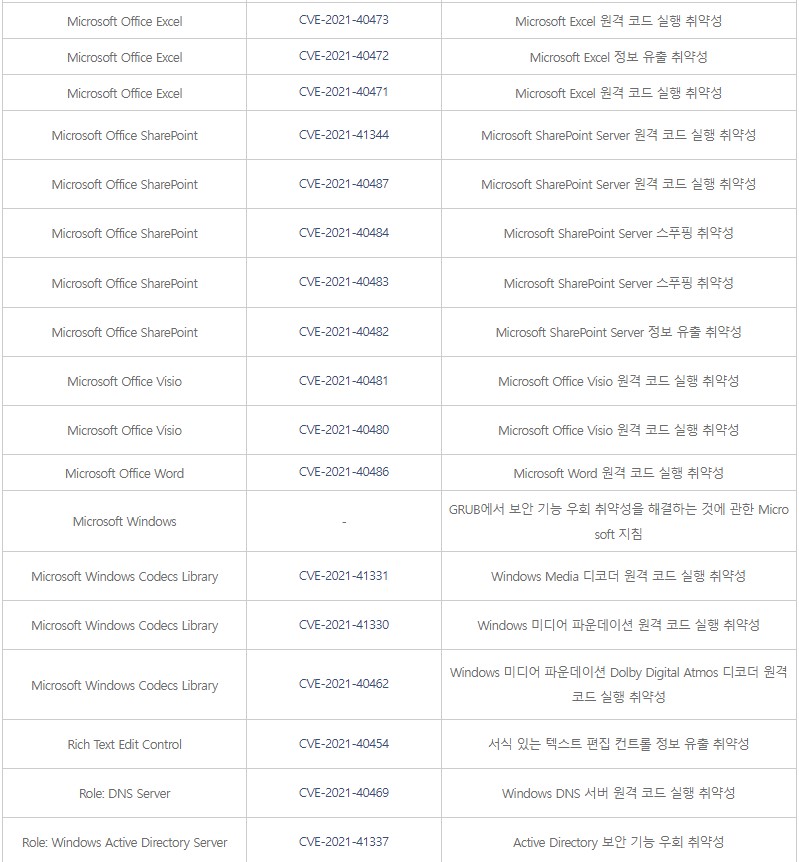799x862 pixels.
Task: Click the CVE-2021-40482 cell
Action: [344, 331]
